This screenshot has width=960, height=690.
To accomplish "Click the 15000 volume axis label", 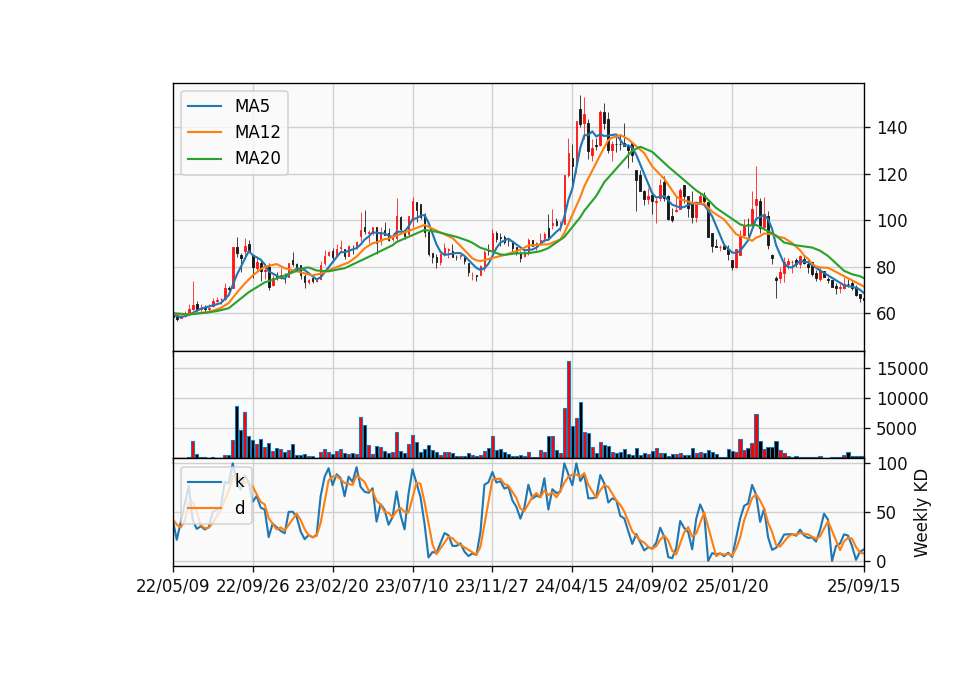I will pyautogui.click(x=902, y=369).
